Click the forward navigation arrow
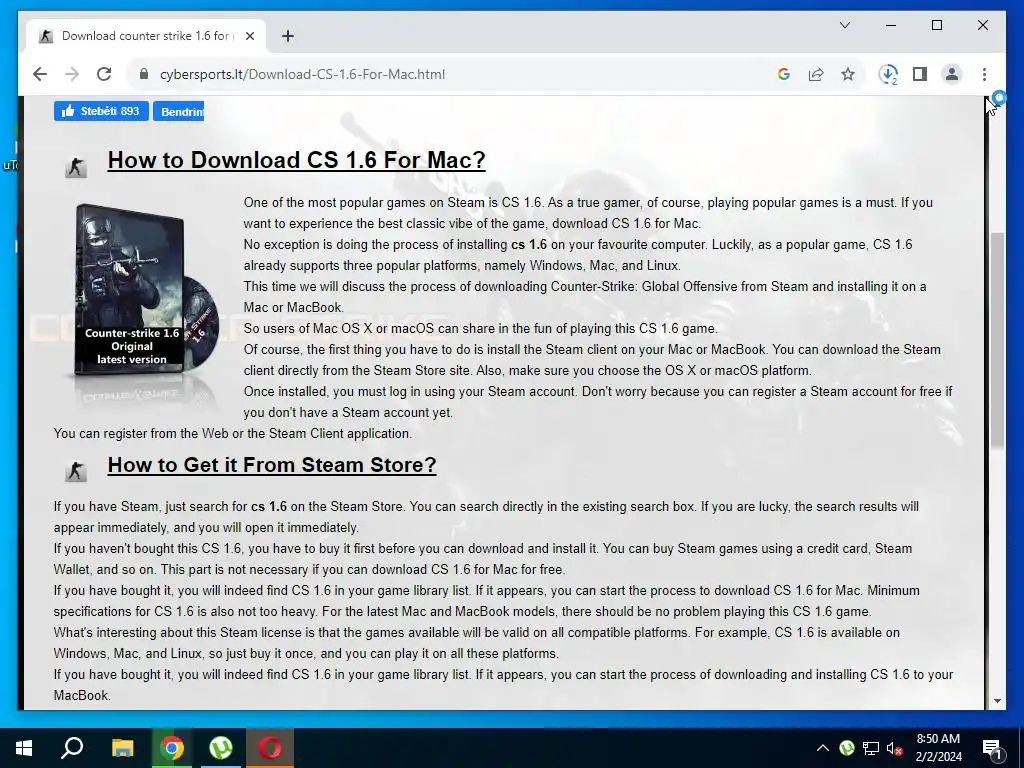1024x768 pixels. (x=72, y=74)
